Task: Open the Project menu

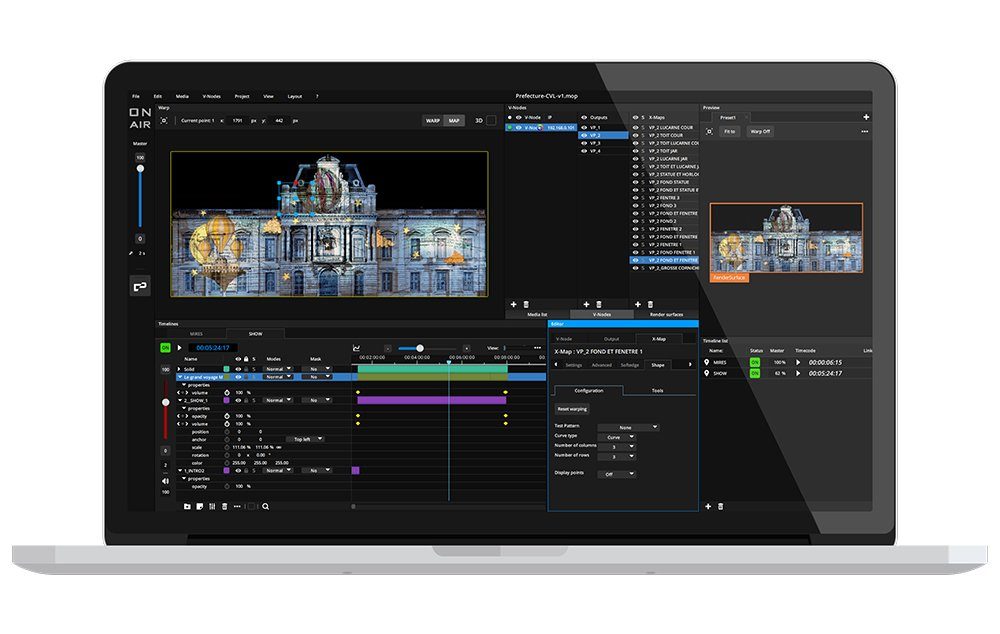Action: pyautogui.click(x=242, y=96)
